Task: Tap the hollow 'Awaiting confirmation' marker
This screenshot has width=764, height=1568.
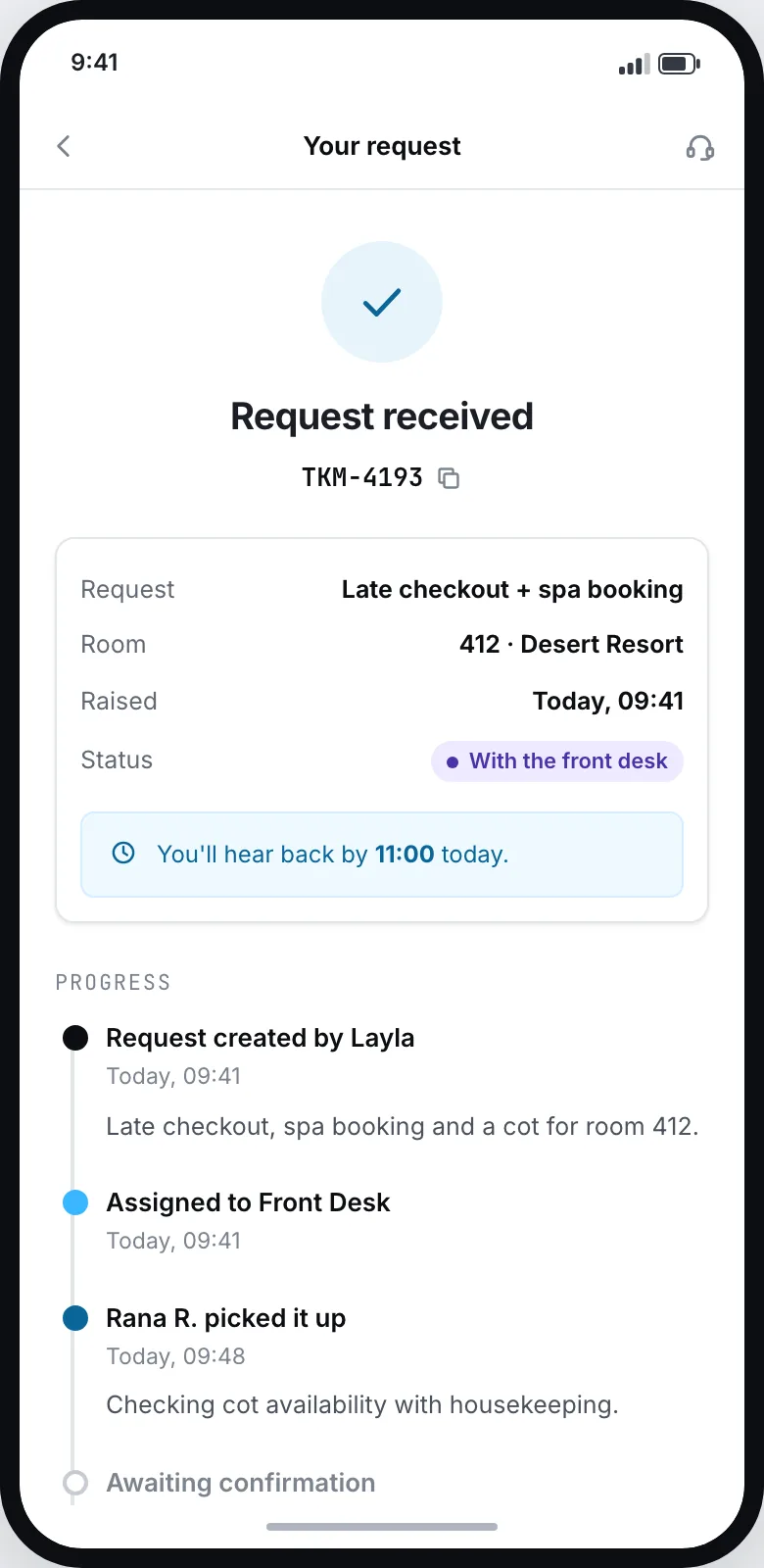Action: pyautogui.click(x=75, y=1483)
